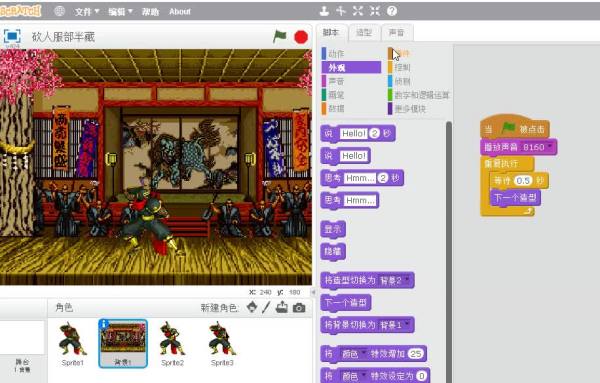The image size is (600, 383).
Task: Click the Block help question icon
Action: coord(392,11)
